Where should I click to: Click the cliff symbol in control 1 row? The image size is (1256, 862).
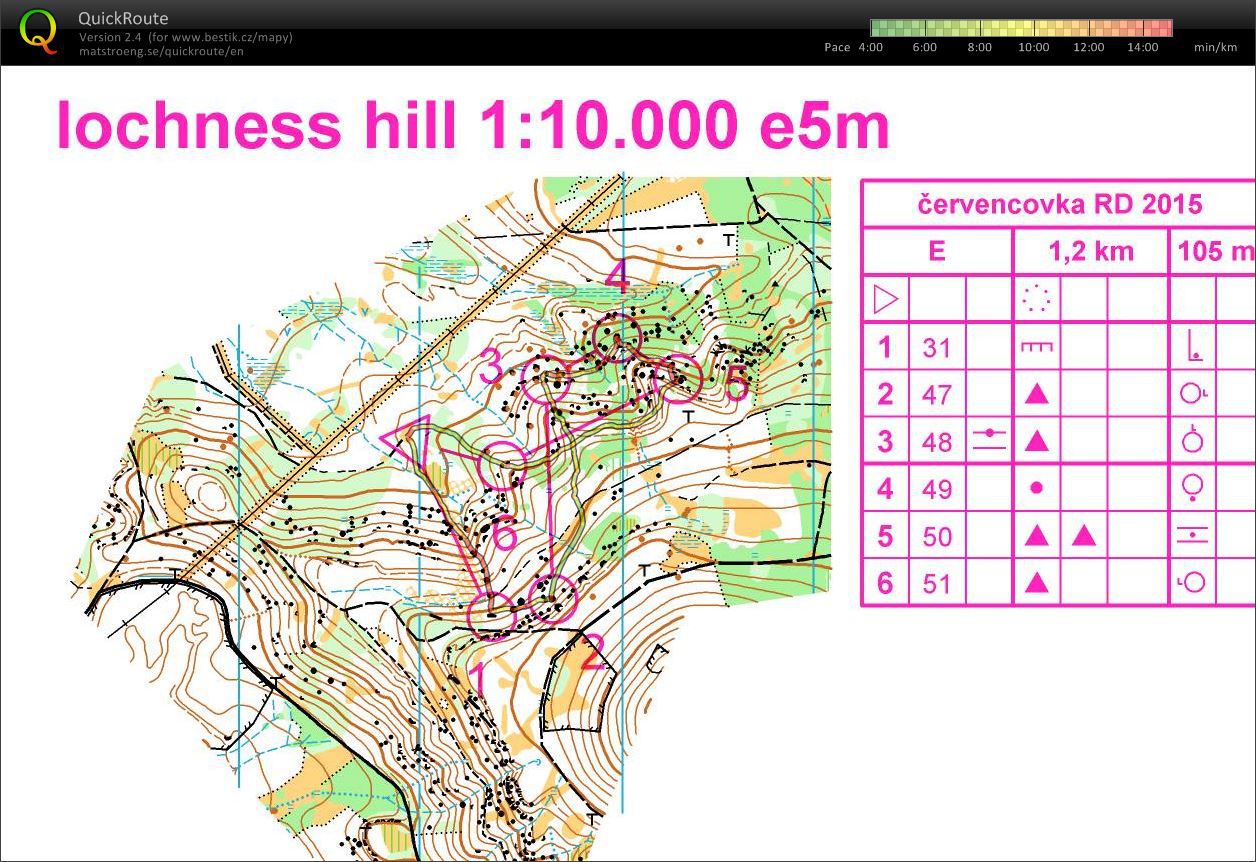(x=1036, y=347)
